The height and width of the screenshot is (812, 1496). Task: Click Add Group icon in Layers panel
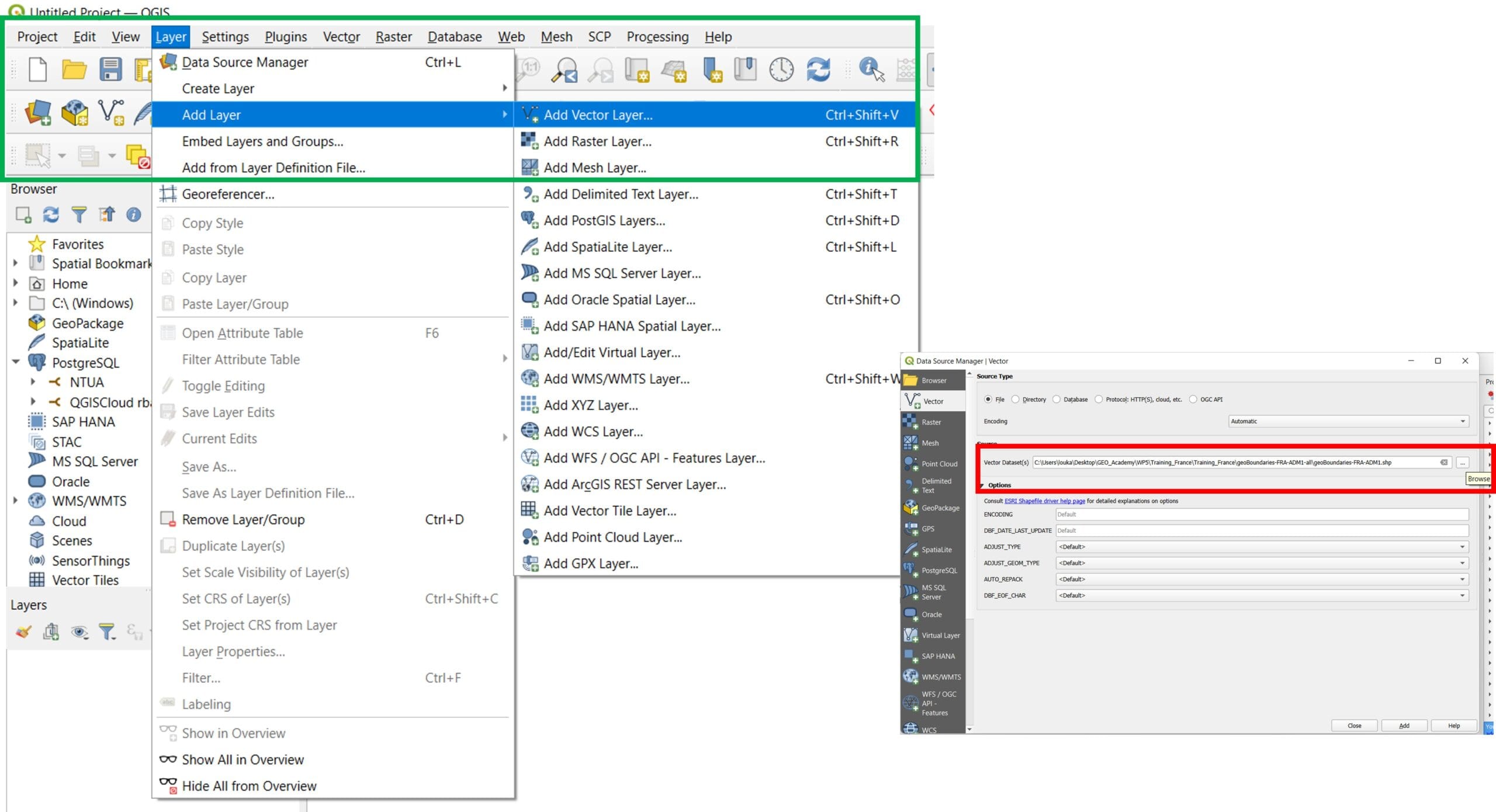51,631
